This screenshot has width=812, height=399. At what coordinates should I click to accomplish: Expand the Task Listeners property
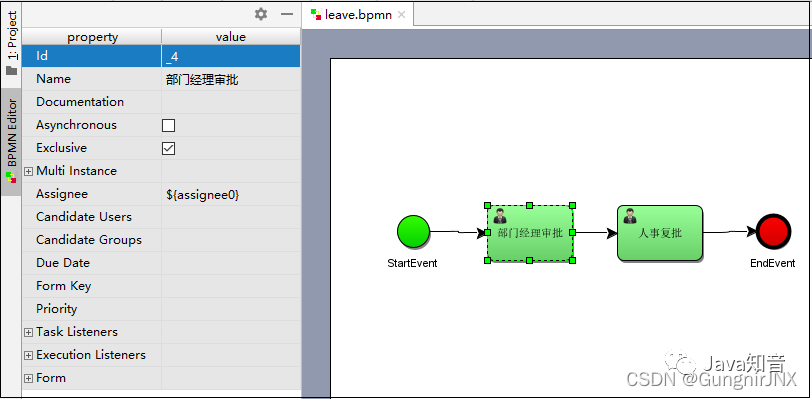tap(28, 333)
